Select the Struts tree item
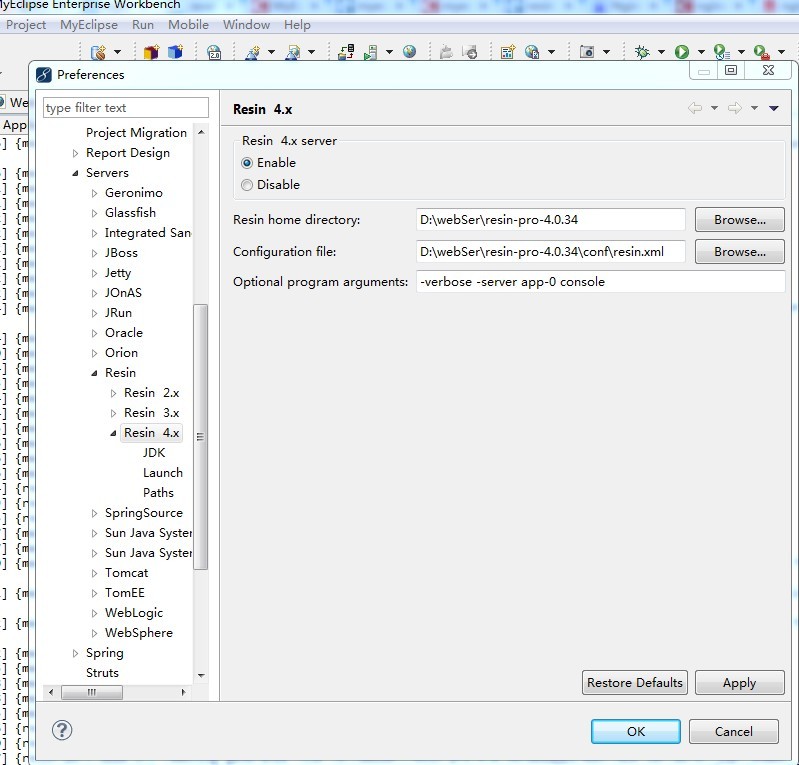Image resolution: width=799 pixels, height=765 pixels. coord(102,673)
